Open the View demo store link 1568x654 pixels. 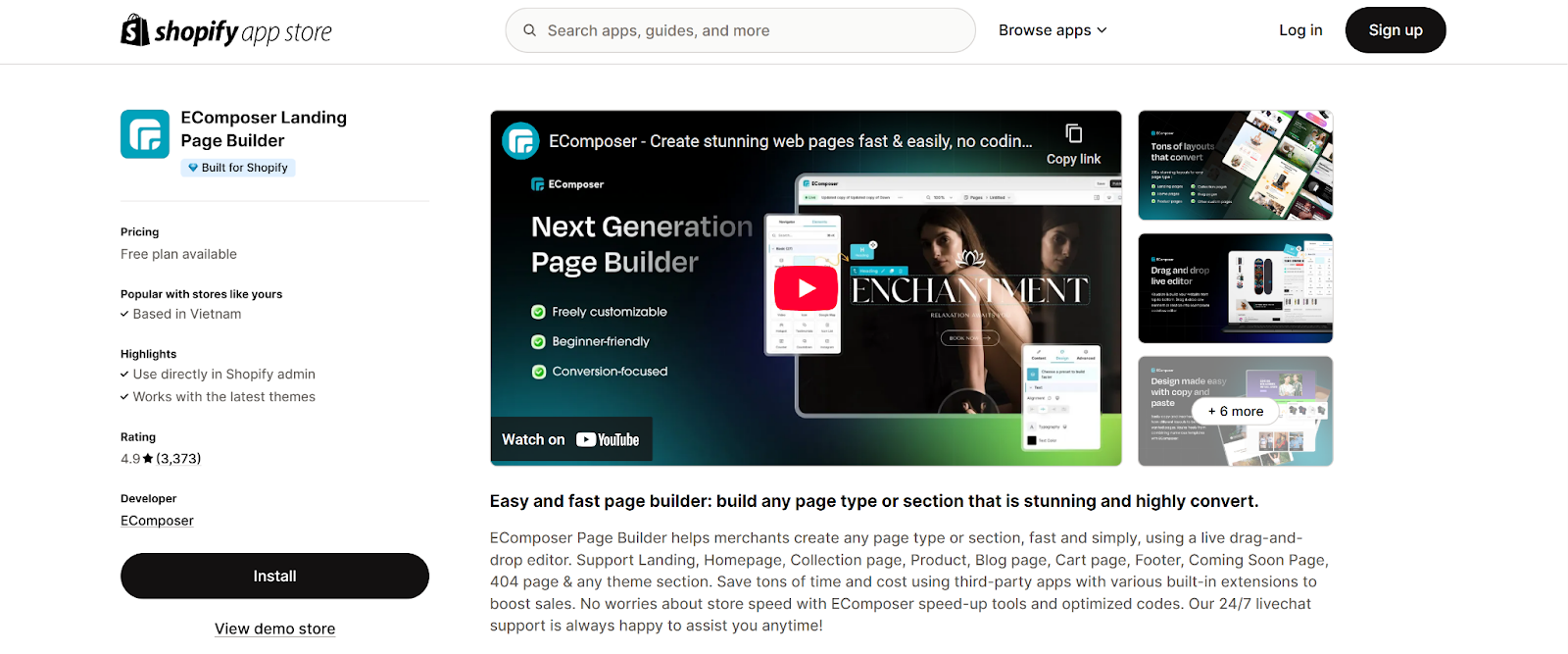click(x=275, y=629)
